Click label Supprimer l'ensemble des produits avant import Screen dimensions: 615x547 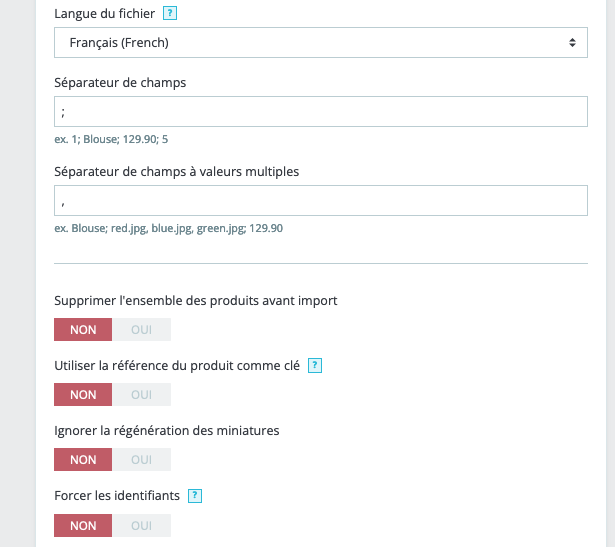point(196,301)
